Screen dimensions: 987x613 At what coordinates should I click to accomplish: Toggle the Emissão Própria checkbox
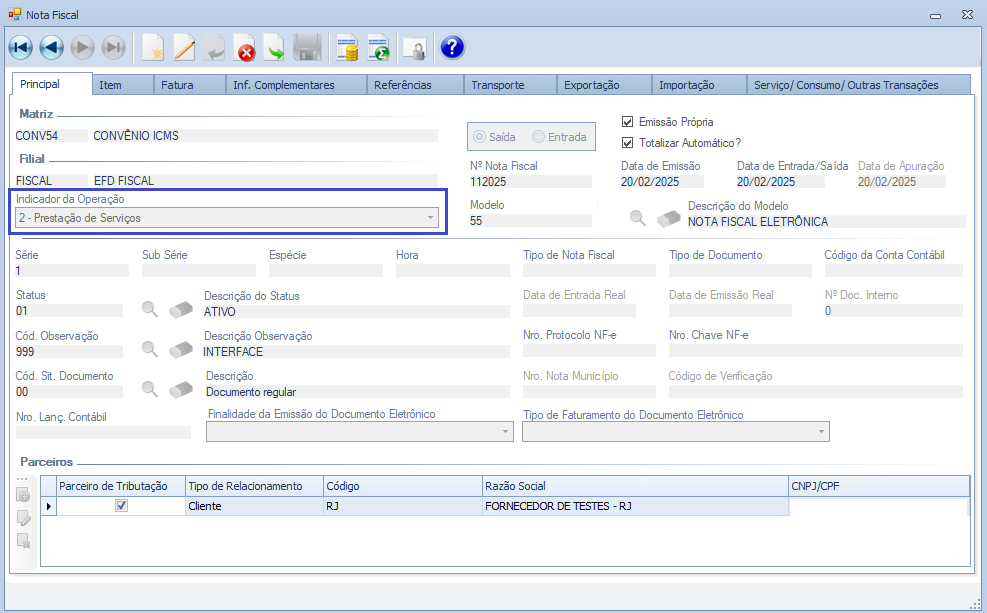[628, 122]
